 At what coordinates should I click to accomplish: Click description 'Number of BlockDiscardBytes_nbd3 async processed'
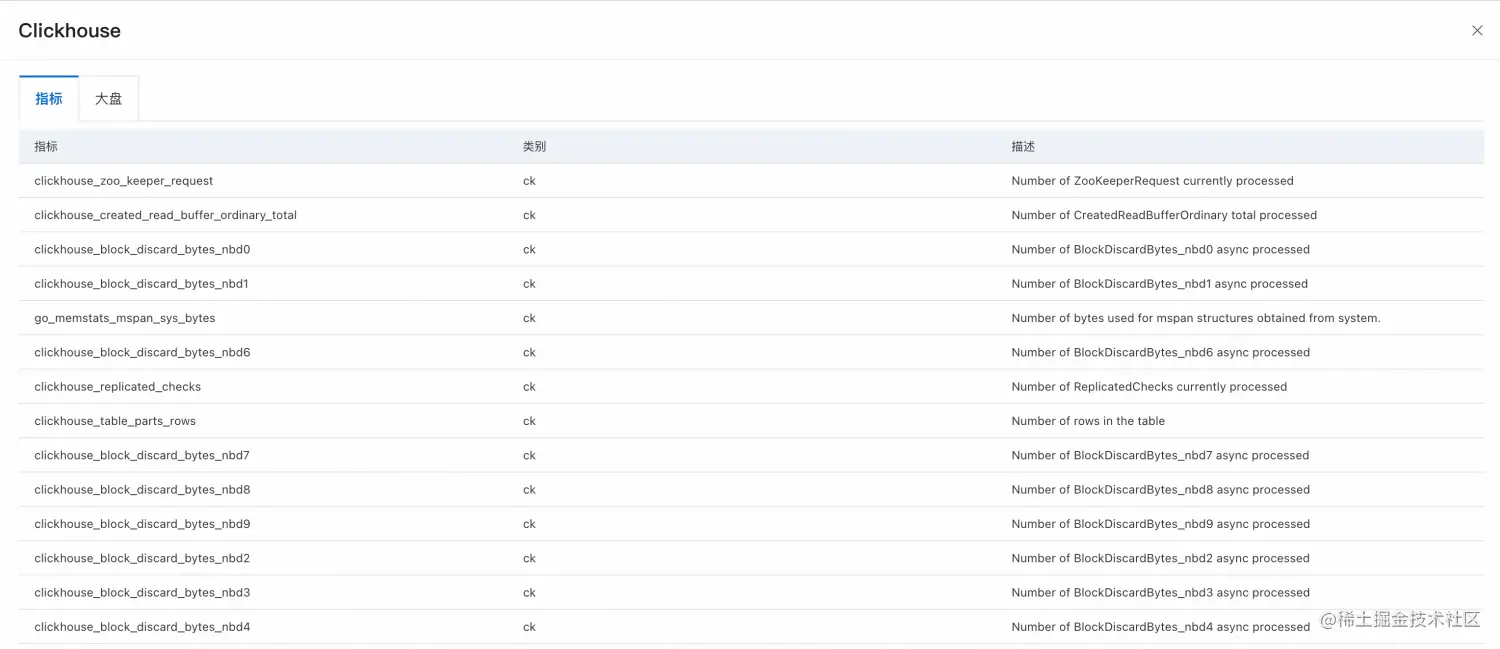(1160, 593)
